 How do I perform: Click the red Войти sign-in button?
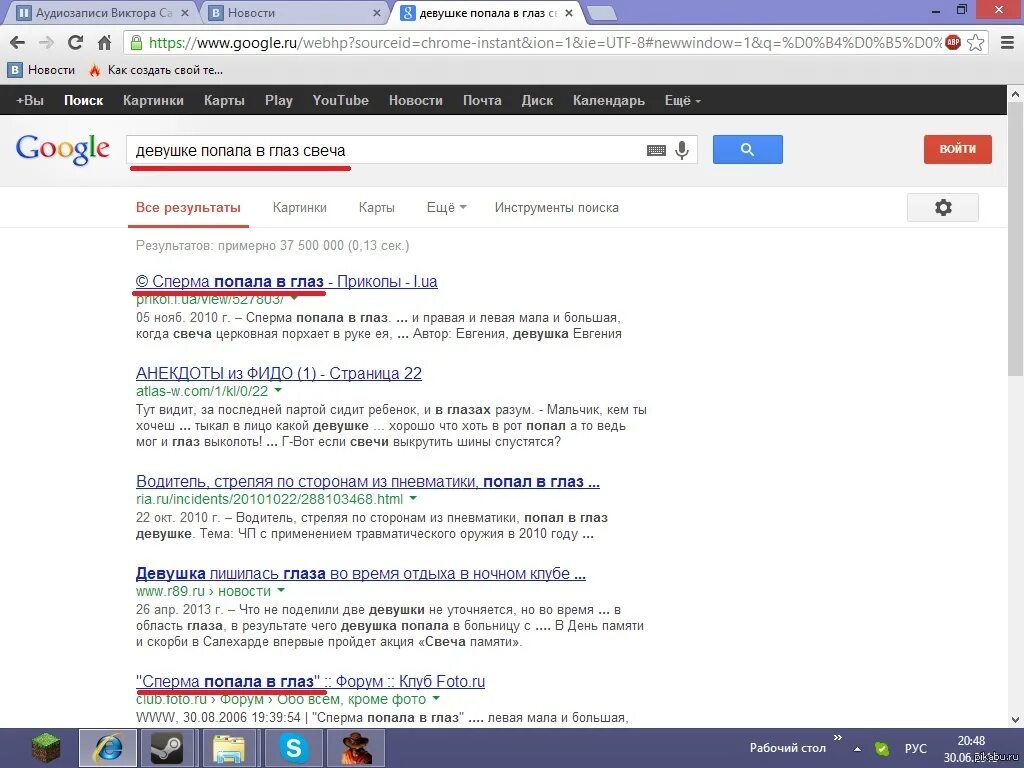[957, 150]
